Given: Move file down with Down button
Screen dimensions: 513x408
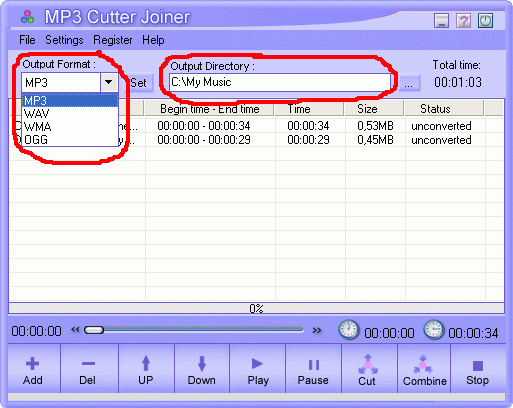Looking at the screenshot, I should 202,369.
